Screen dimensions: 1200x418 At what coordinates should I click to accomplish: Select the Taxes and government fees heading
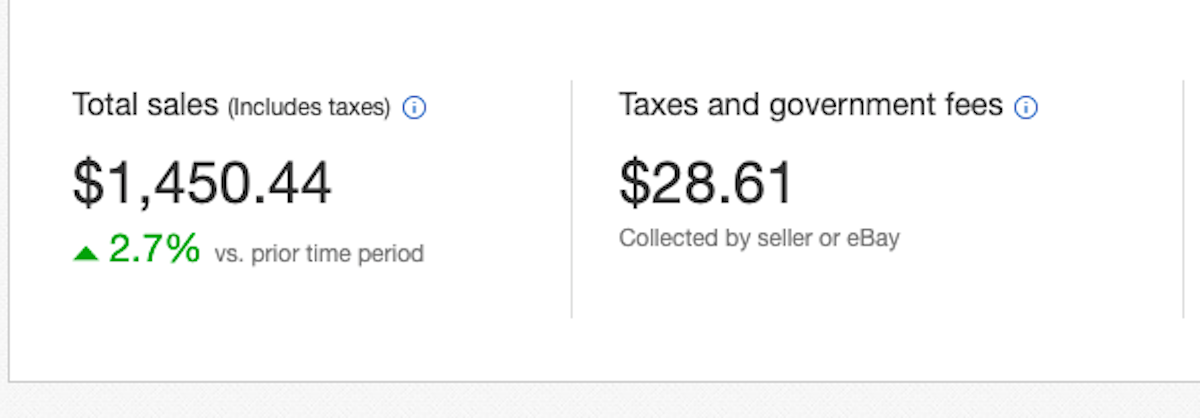[x=811, y=105]
